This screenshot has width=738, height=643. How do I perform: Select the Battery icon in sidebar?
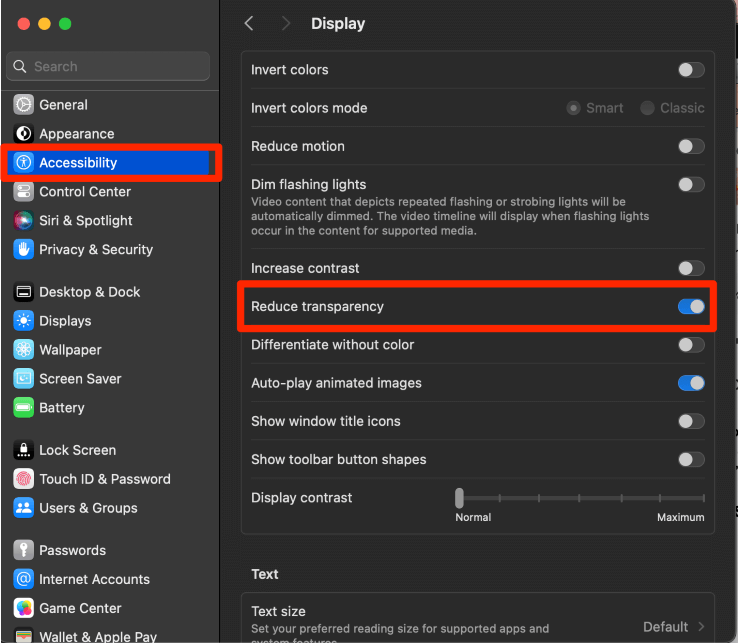(x=24, y=408)
